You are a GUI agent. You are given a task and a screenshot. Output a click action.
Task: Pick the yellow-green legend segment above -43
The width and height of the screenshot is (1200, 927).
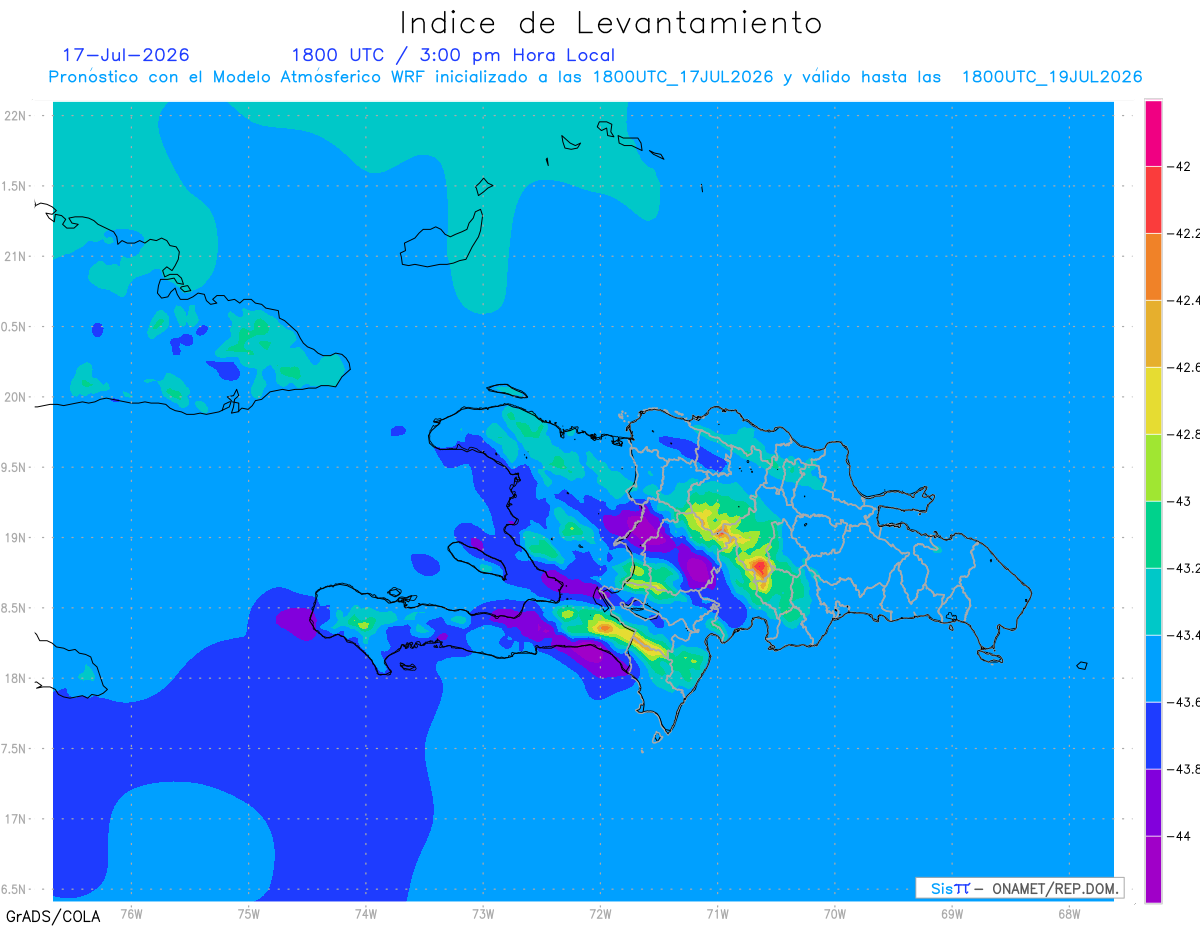coord(1153,468)
